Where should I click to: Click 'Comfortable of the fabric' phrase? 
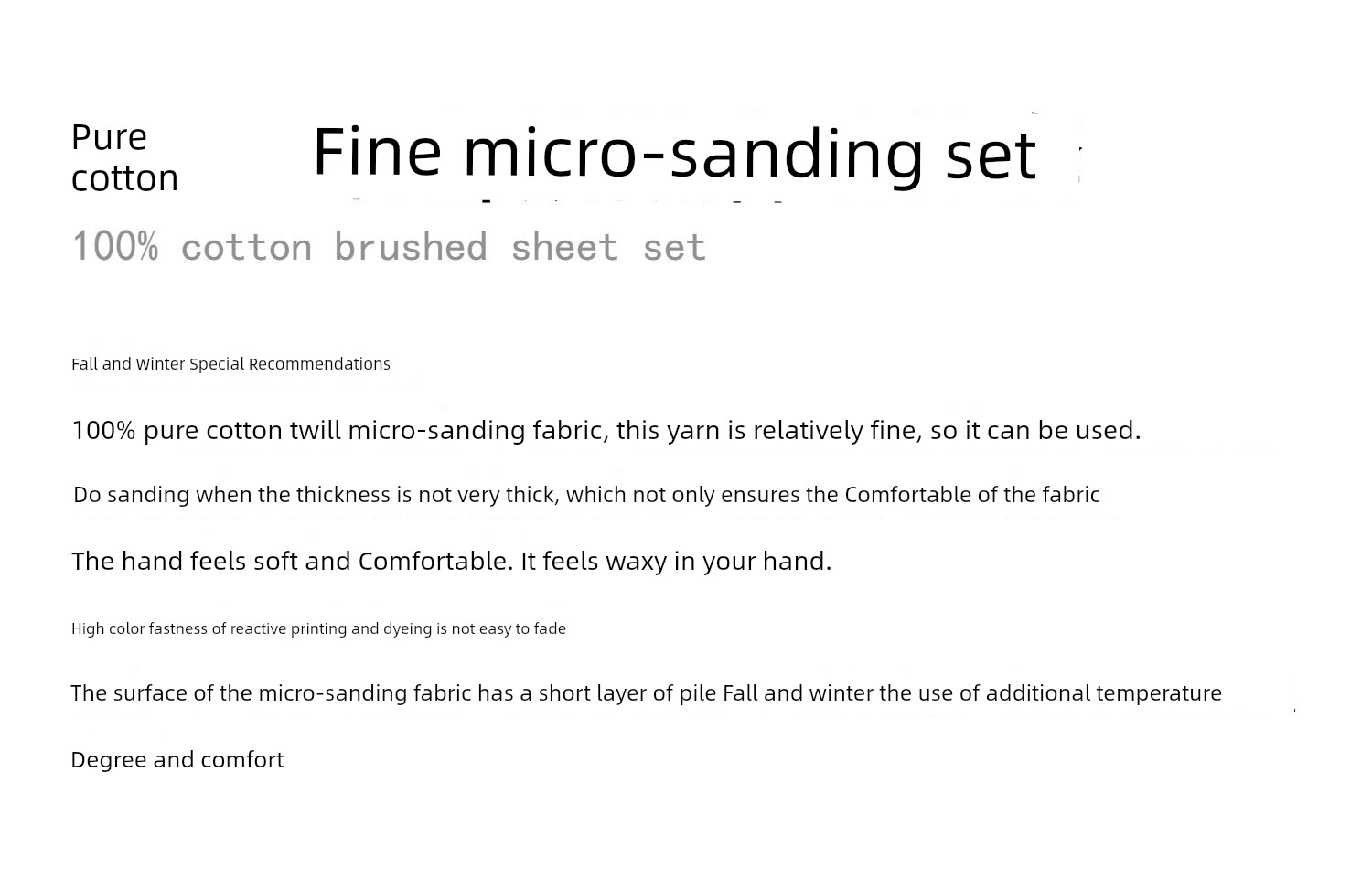tap(972, 495)
